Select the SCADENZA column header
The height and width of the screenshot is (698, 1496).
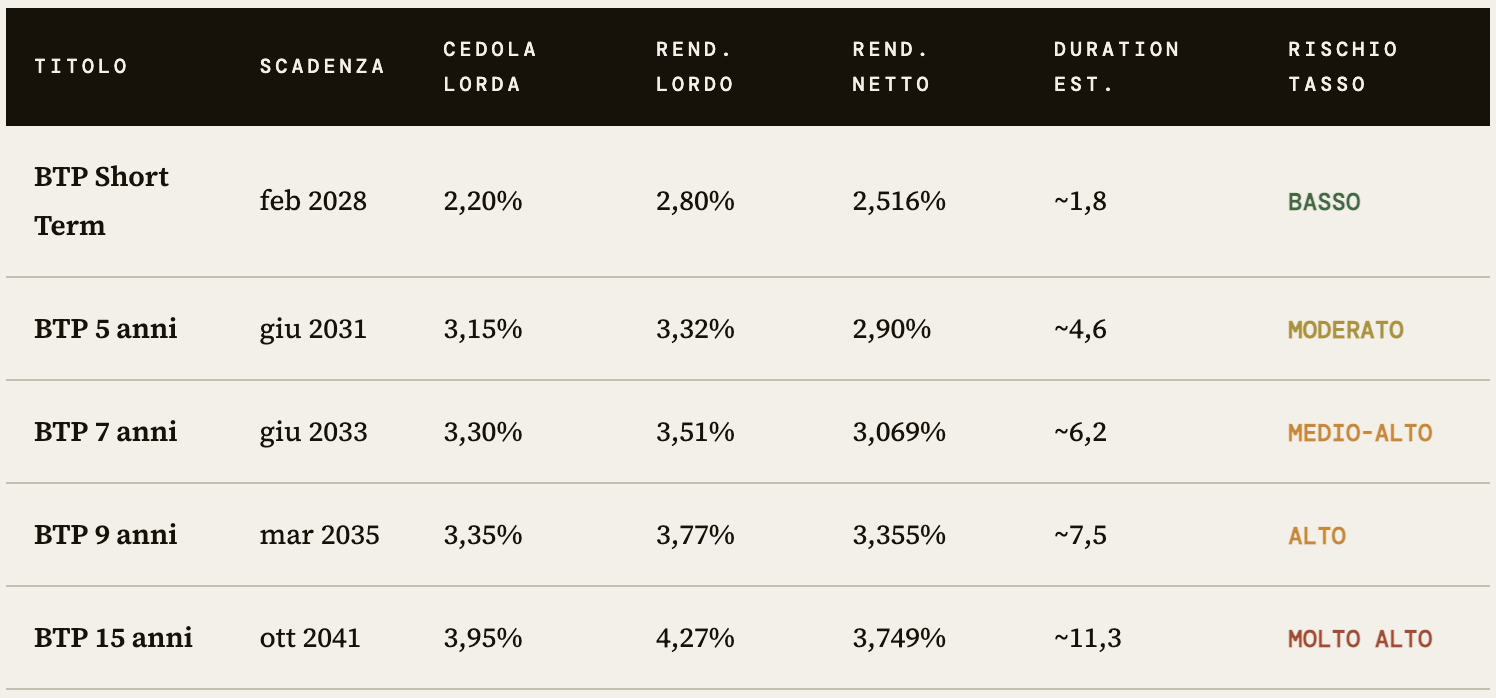pyautogui.click(x=322, y=67)
